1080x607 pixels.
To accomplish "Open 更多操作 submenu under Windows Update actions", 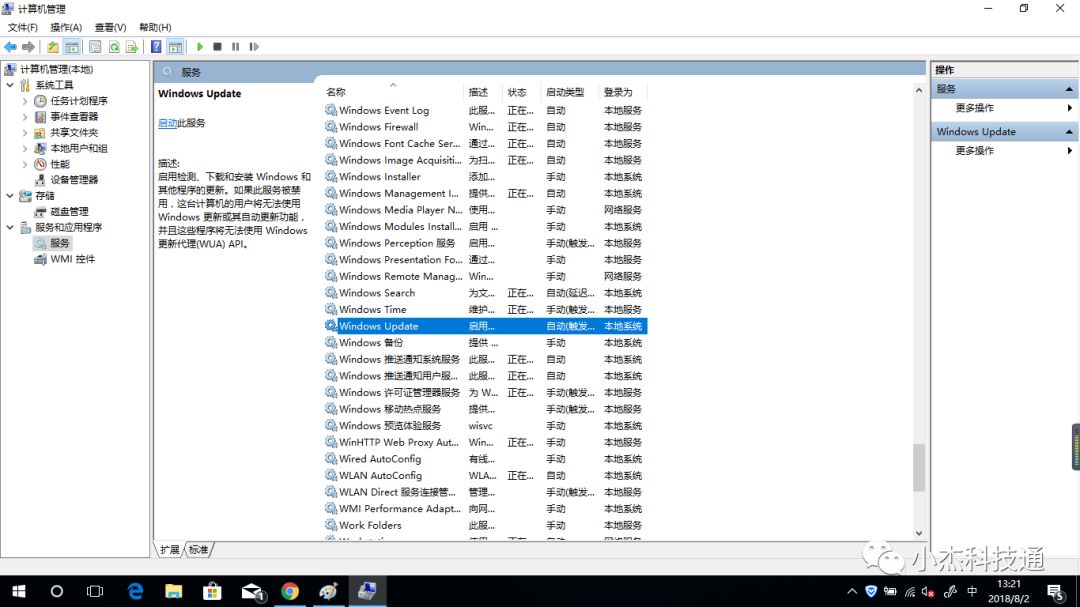I will 1004,151.
